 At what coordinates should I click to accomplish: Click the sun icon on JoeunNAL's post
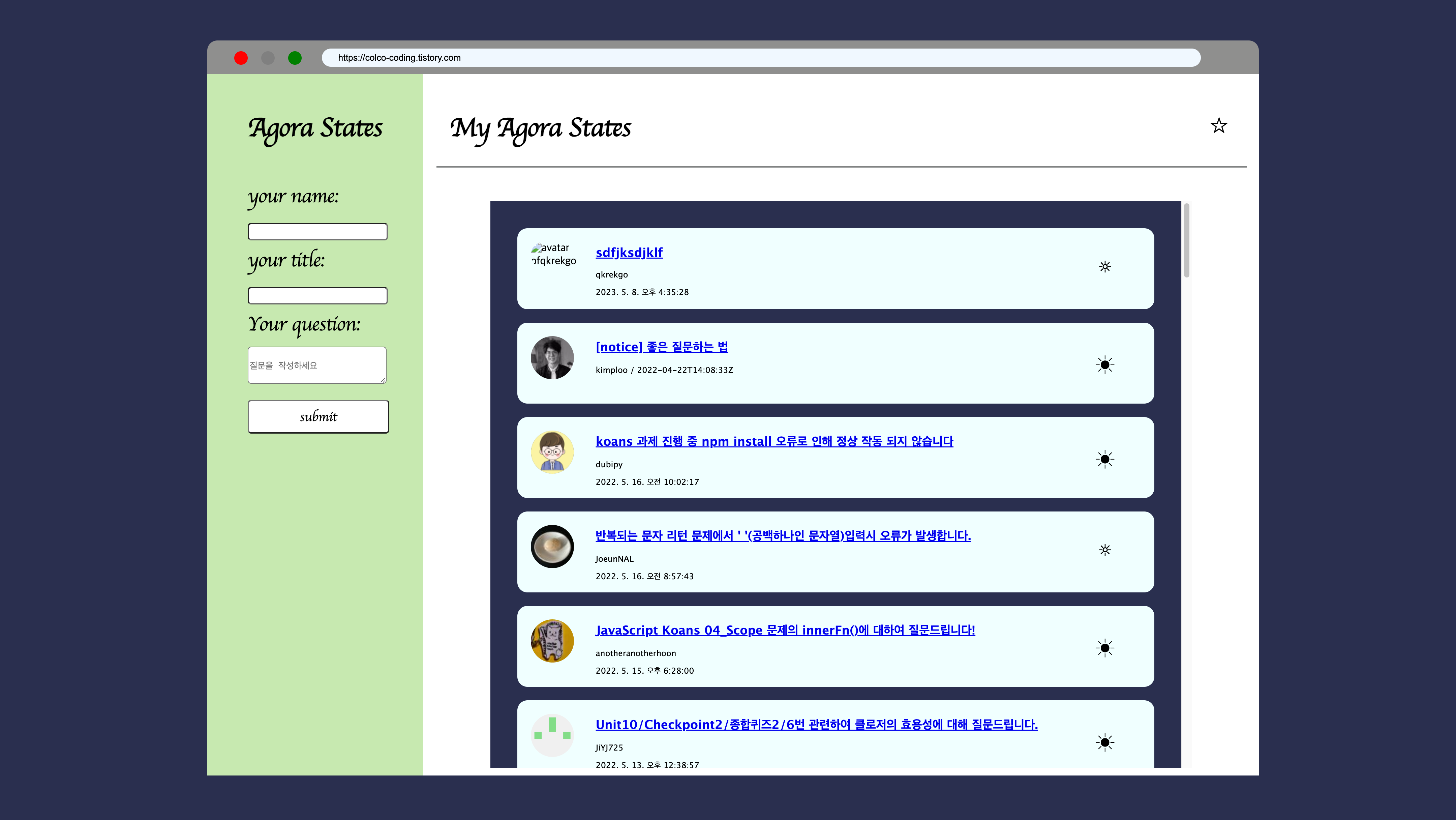tap(1105, 550)
